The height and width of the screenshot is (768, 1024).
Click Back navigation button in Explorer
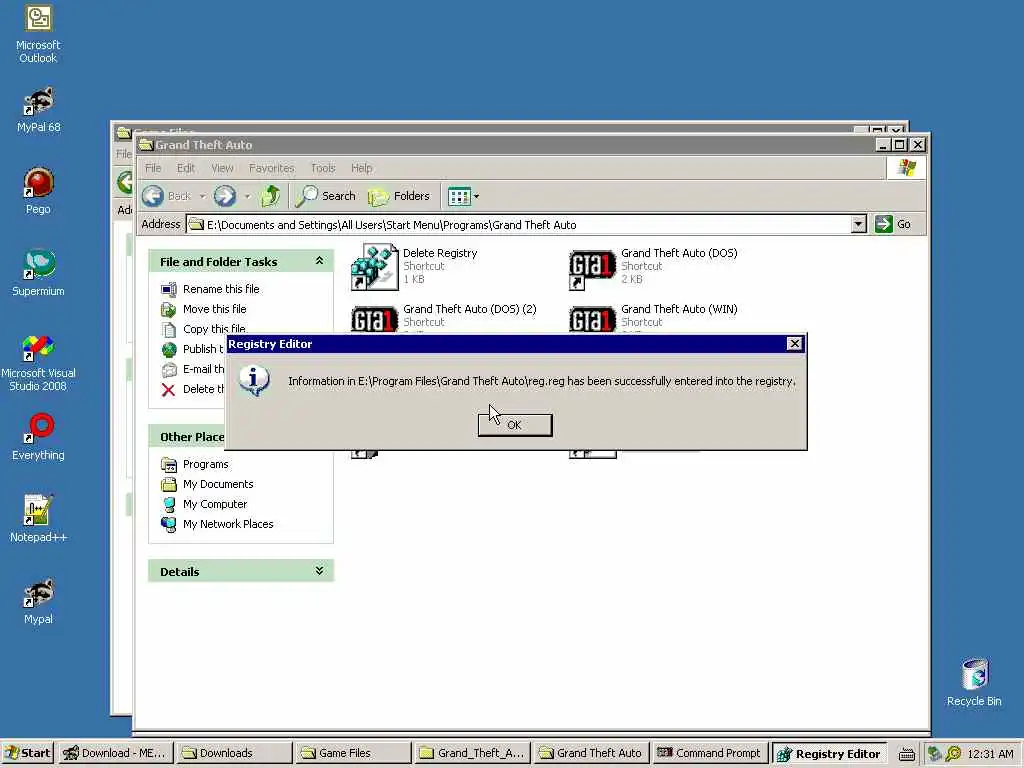tap(167, 196)
